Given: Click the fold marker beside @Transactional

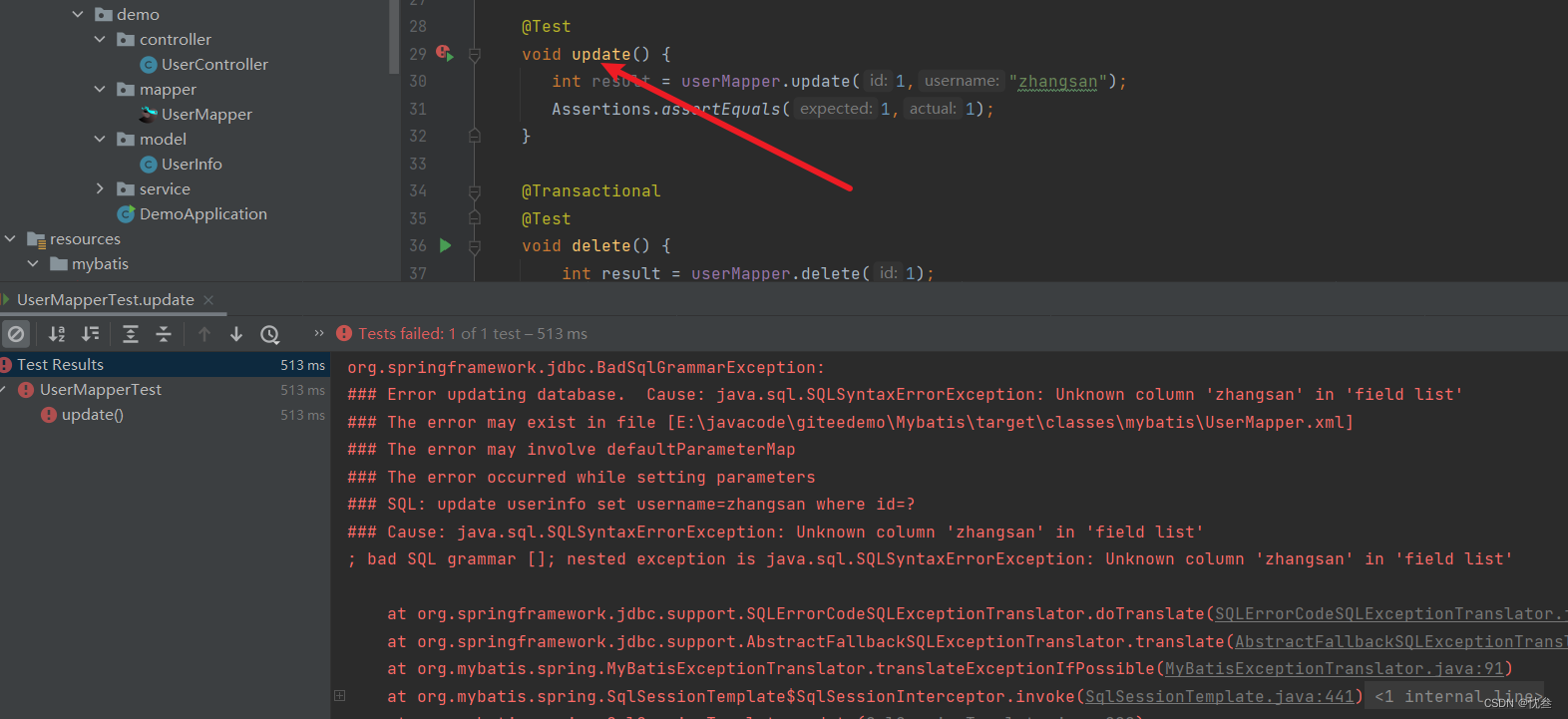Looking at the screenshot, I should [475, 190].
